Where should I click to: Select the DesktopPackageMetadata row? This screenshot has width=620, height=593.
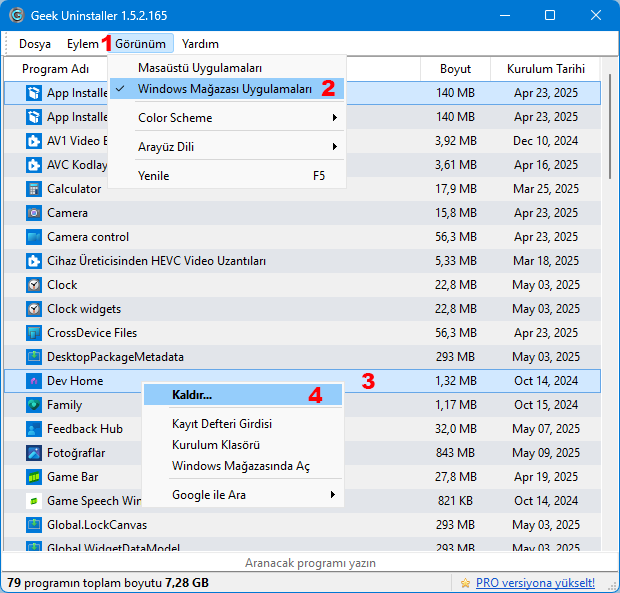(302, 357)
